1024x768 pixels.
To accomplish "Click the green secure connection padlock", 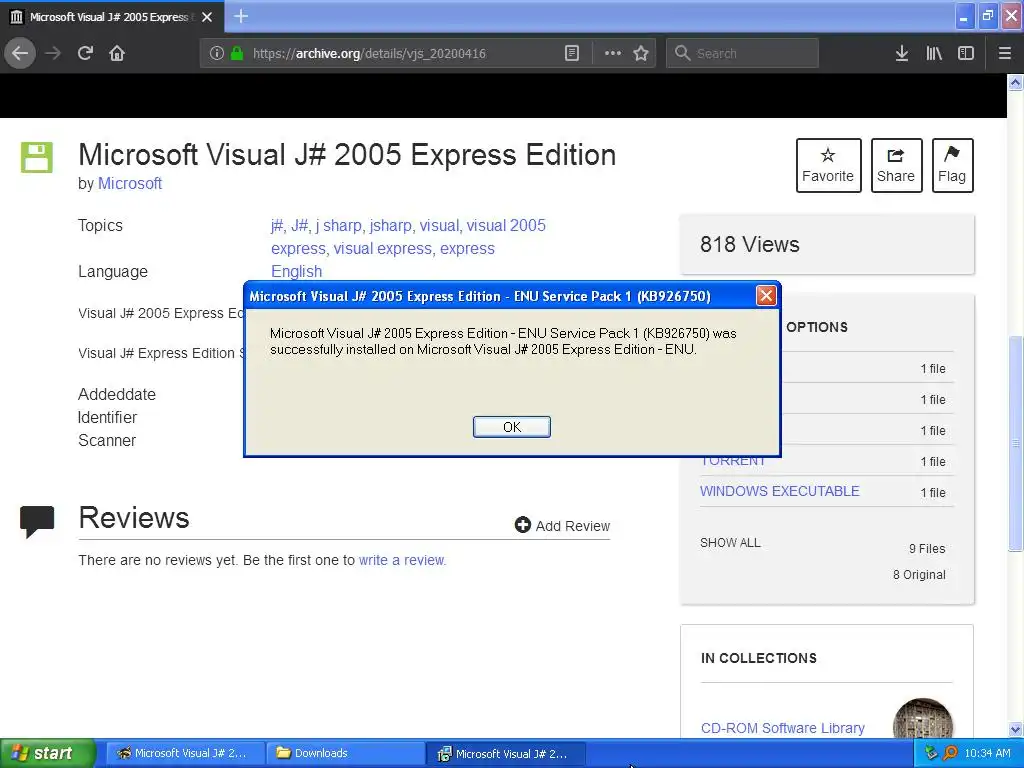I will [x=237, y=53].
